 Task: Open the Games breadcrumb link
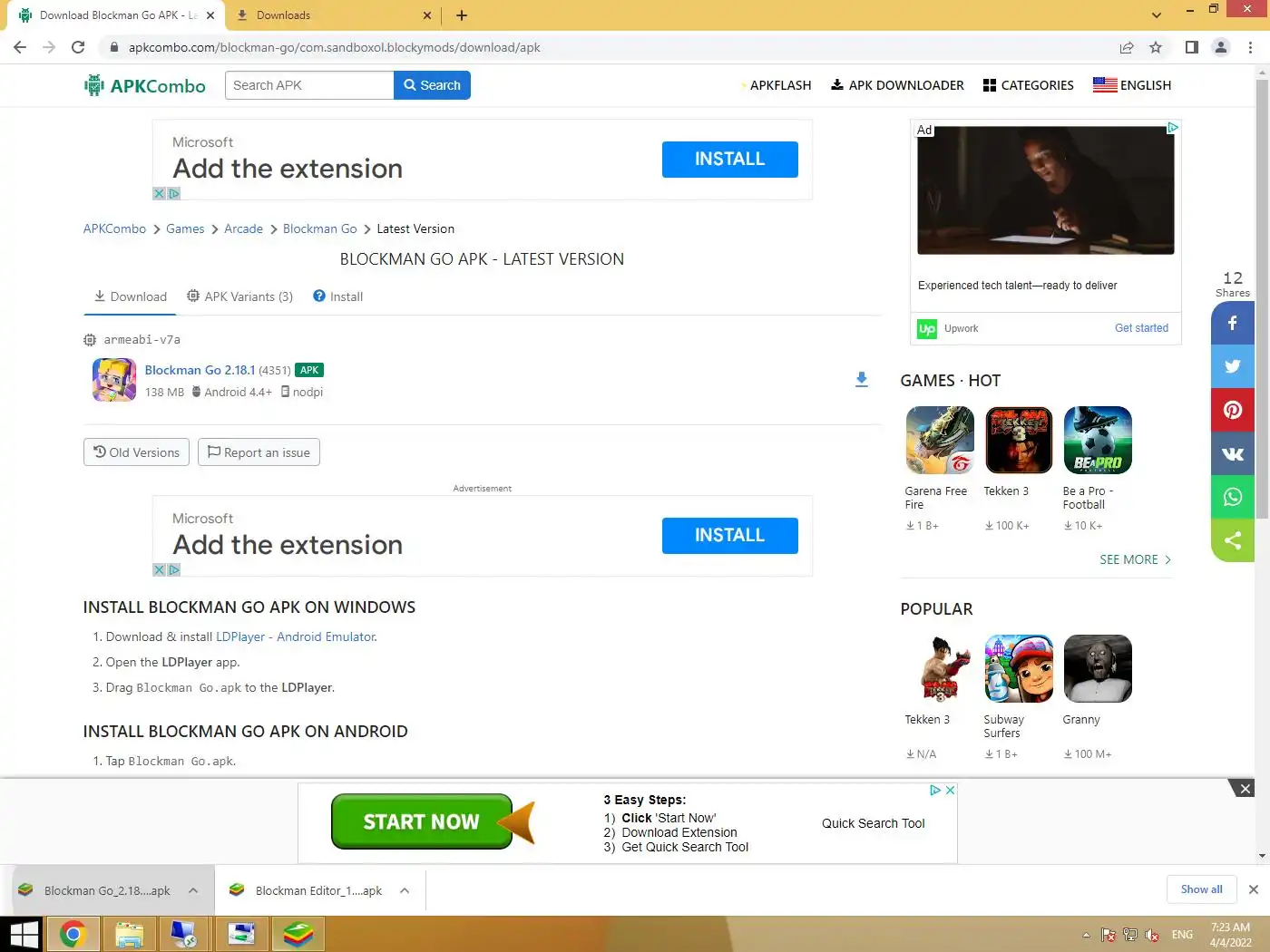[x=185, y=228]
